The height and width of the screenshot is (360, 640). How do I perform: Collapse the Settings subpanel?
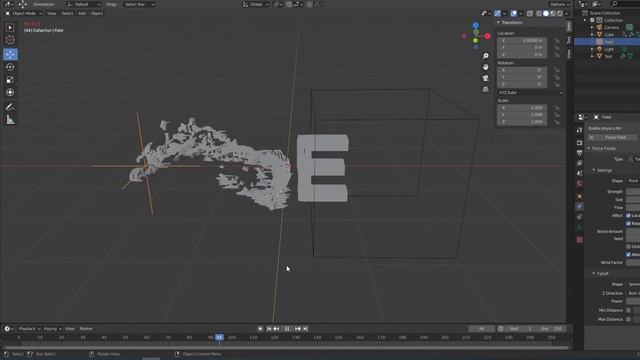click(x=594, y=170)
